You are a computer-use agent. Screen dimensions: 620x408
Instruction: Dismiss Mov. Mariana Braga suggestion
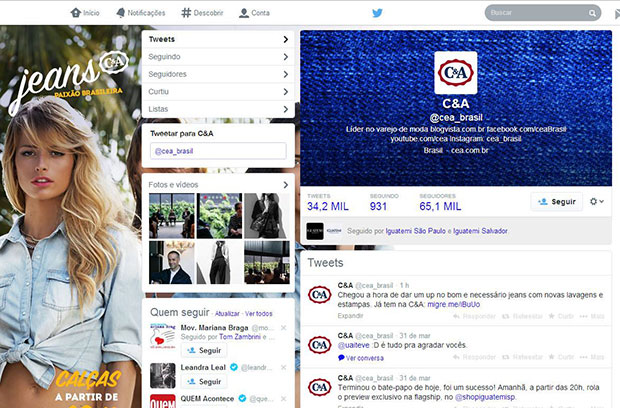click(284, 328)
